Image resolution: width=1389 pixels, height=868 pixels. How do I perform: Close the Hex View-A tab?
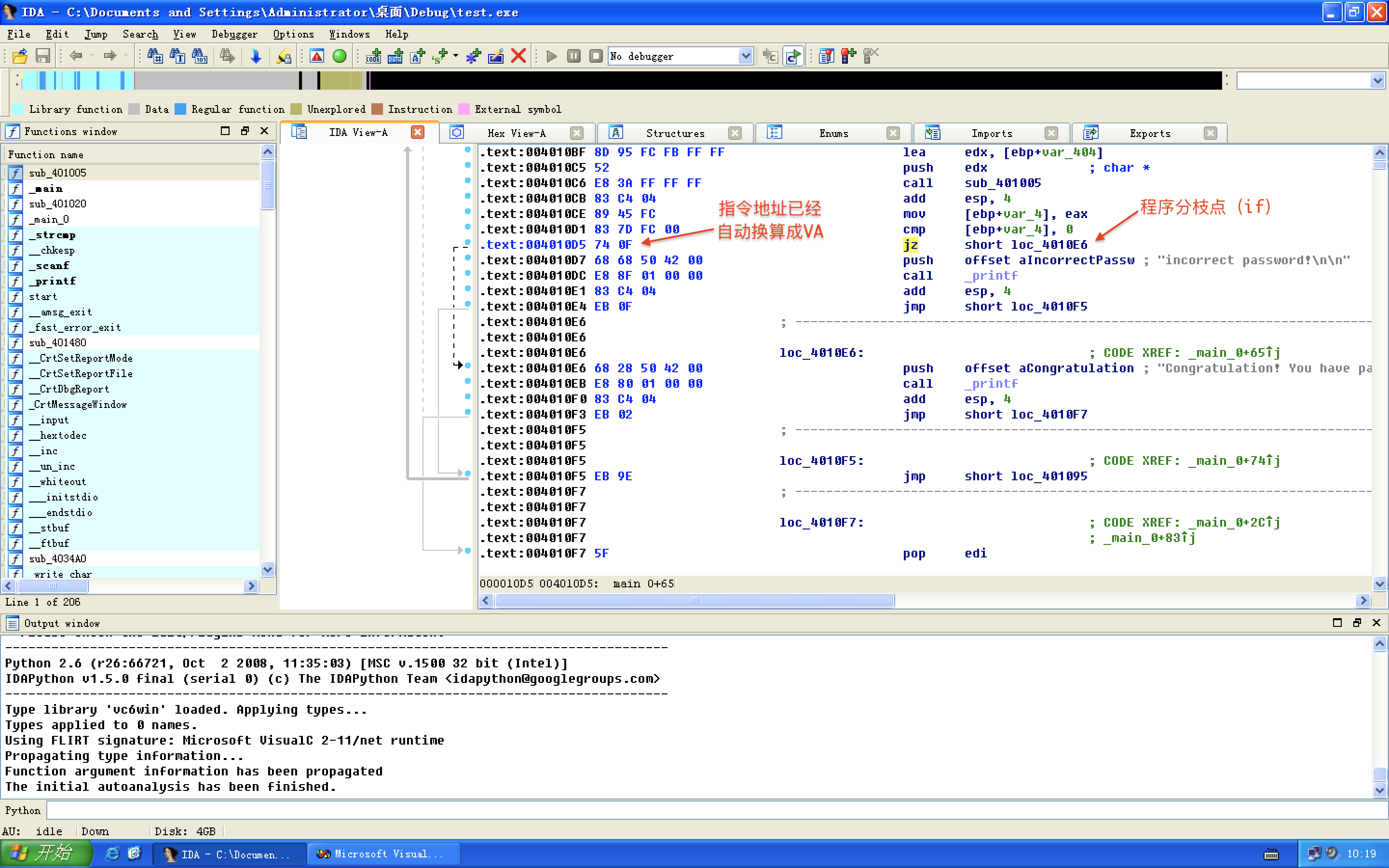coord(577,133)
